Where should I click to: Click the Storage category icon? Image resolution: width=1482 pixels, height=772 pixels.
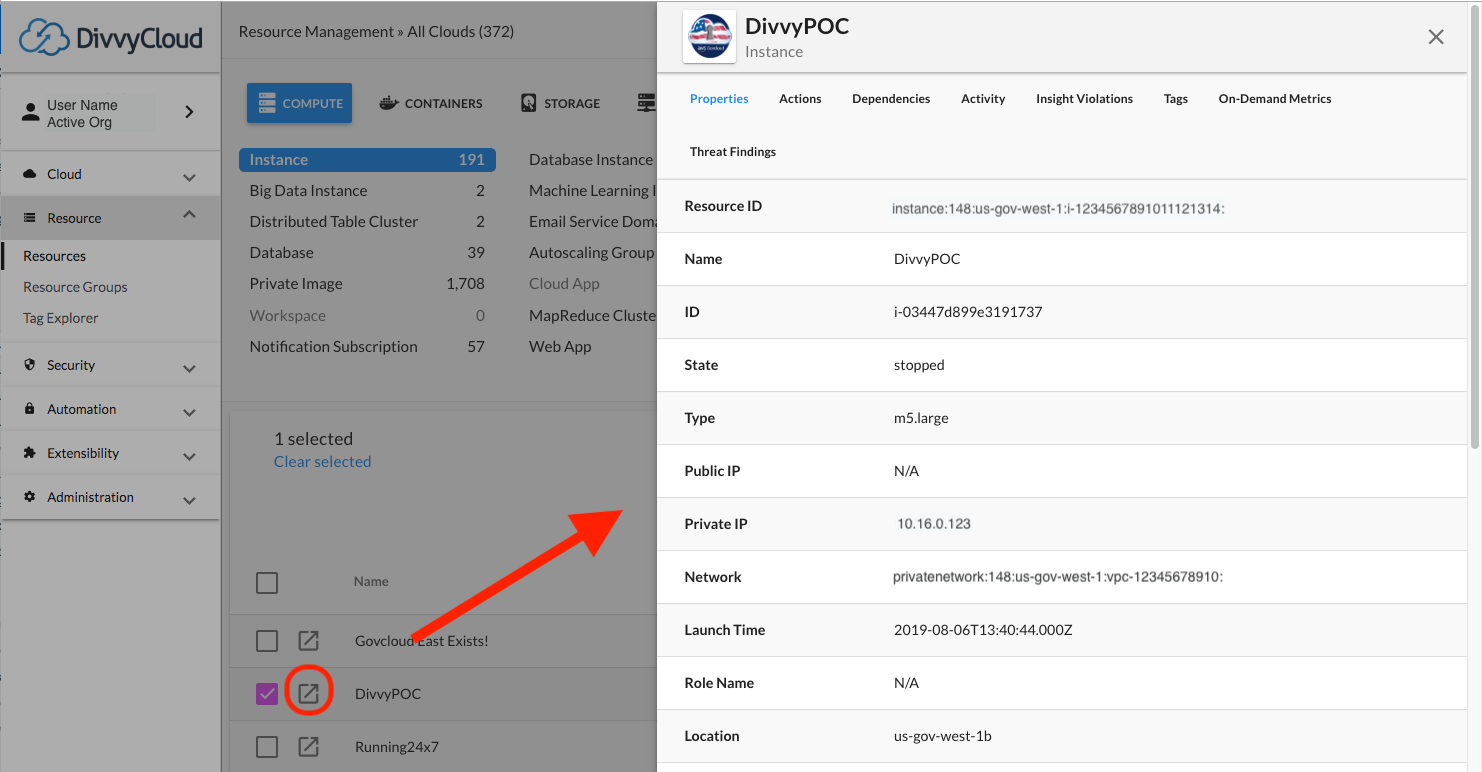click(528, 103)
